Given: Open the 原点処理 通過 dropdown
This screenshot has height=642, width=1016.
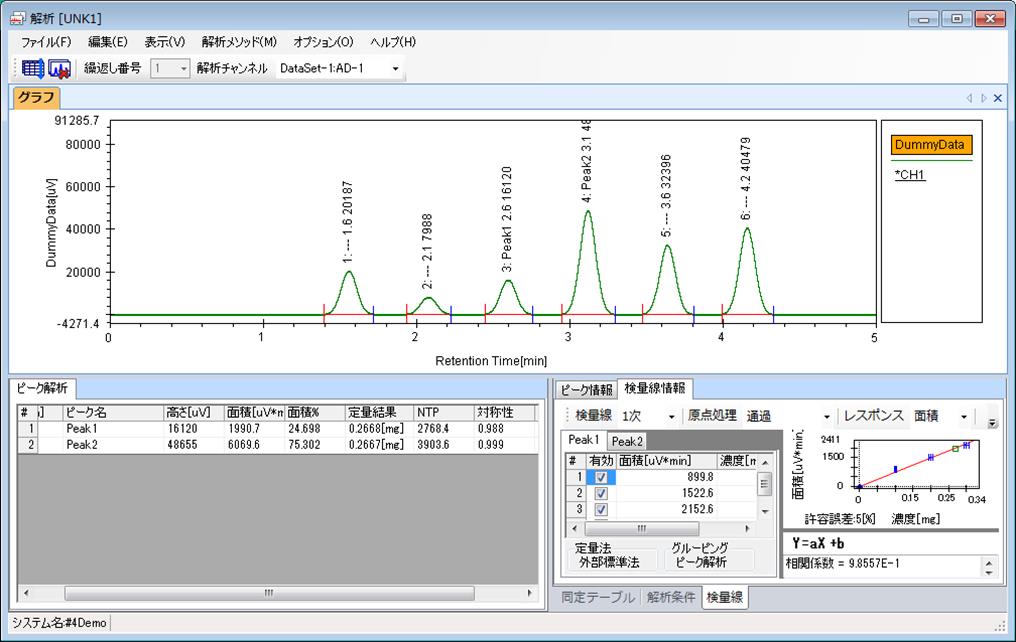Looking at the screenshot, I should coord(789,416).
